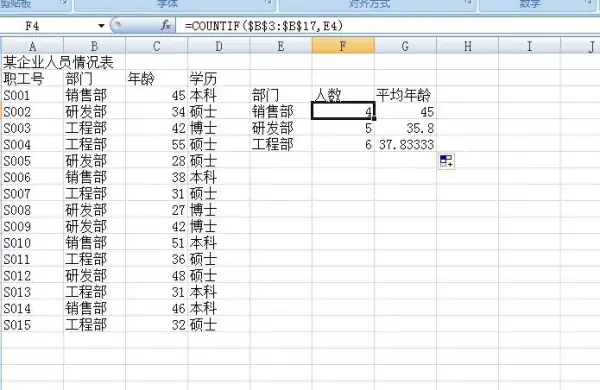
Task: Click the 年龄 header cell
Action: pyautogui.click(x=157, y=79)
